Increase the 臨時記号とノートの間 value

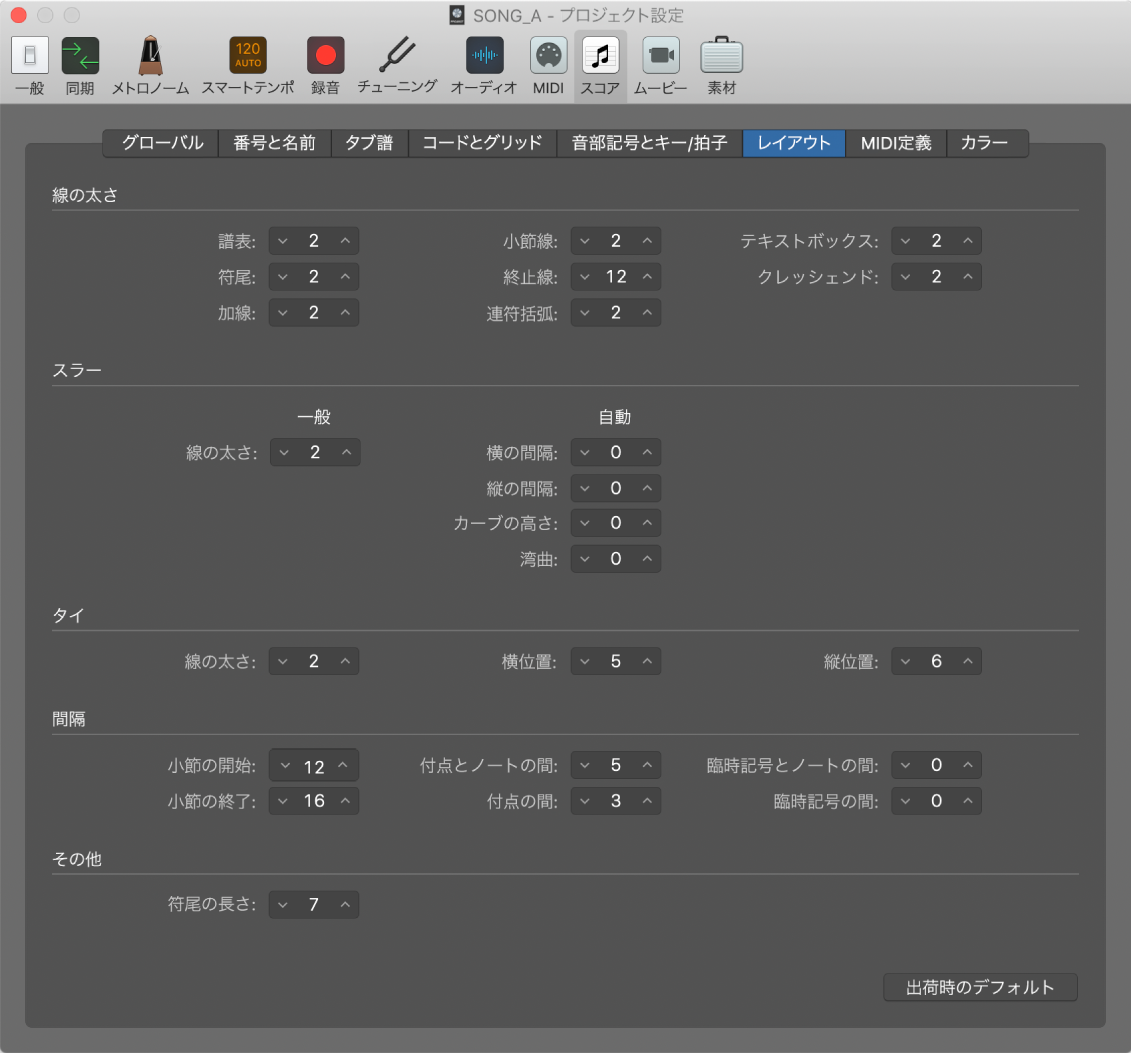click(x=968, y=765)
